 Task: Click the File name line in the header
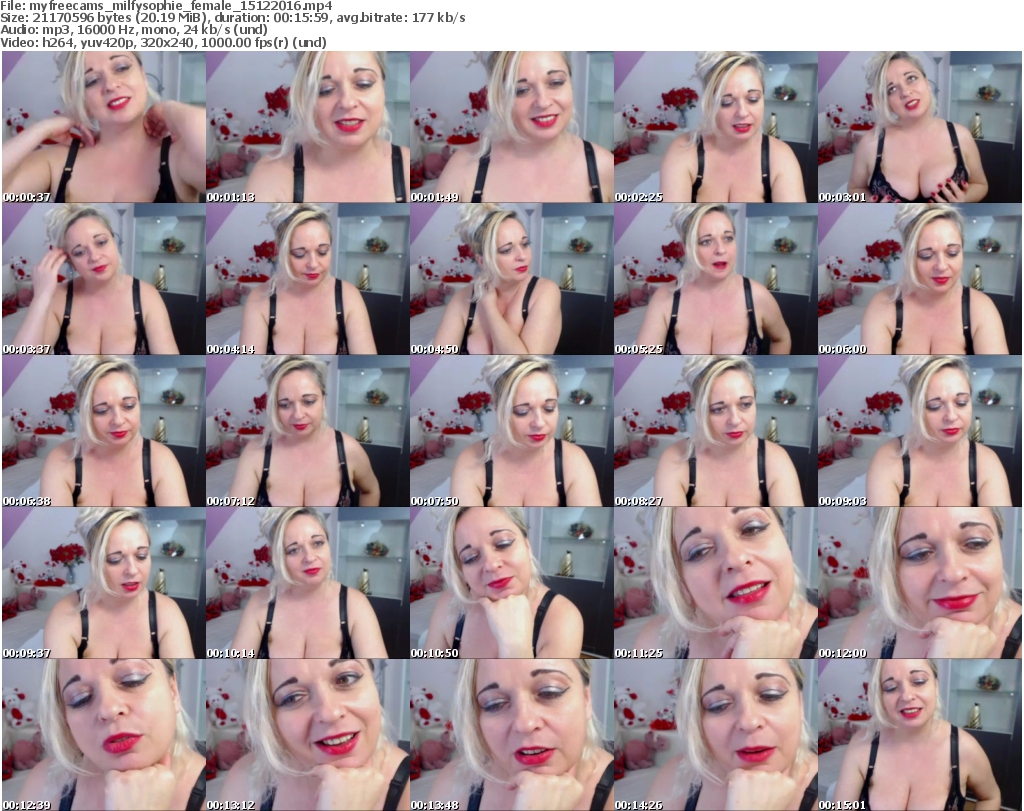pyautogui.click(x=167, y=6)
